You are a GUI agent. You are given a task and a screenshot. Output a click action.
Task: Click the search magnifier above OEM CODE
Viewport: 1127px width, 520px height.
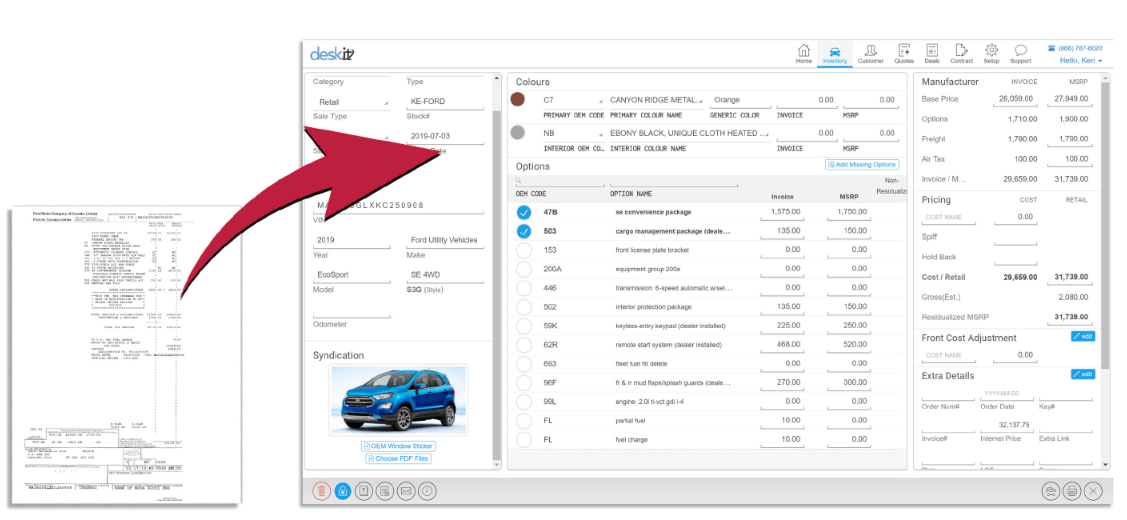[x=518, y=181]
